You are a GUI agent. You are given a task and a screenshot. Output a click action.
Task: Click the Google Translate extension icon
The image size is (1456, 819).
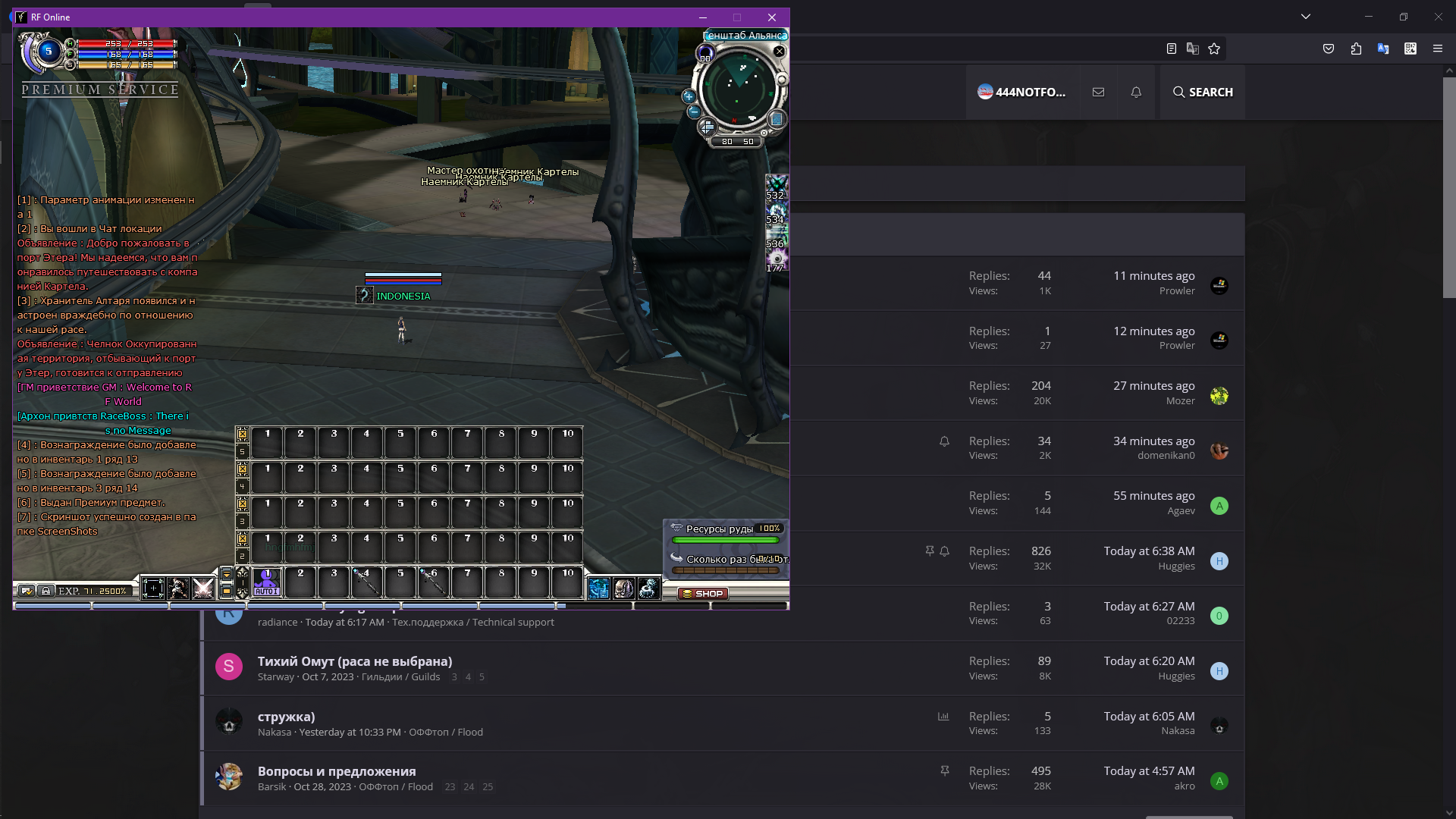[1383, 49]
